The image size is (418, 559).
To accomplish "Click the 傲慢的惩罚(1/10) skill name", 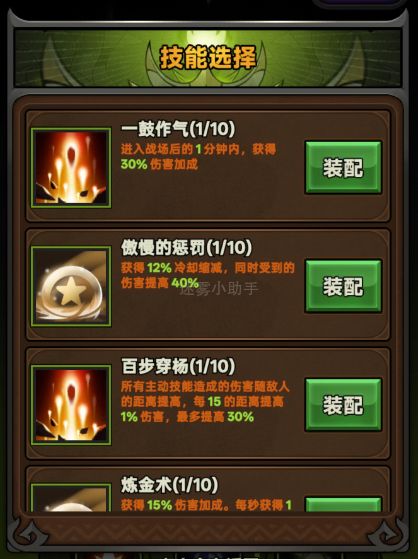I will [186, 248].
